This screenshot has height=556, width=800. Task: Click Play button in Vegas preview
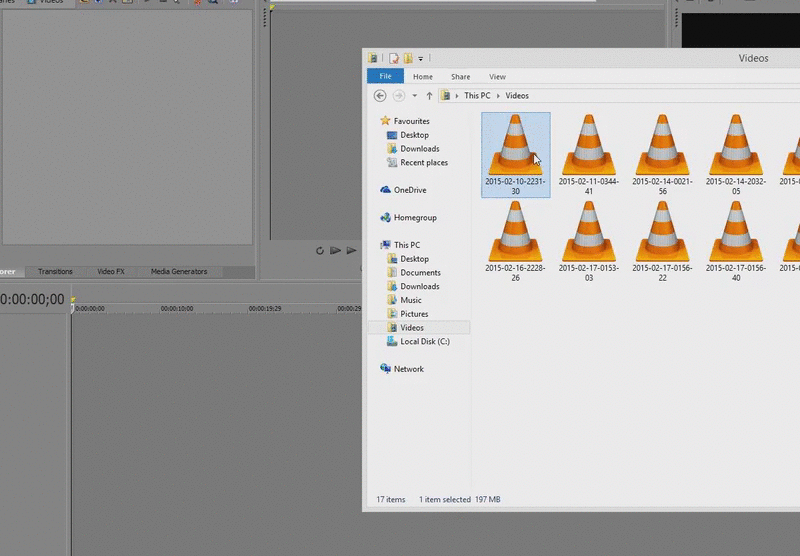coord(351,250)
